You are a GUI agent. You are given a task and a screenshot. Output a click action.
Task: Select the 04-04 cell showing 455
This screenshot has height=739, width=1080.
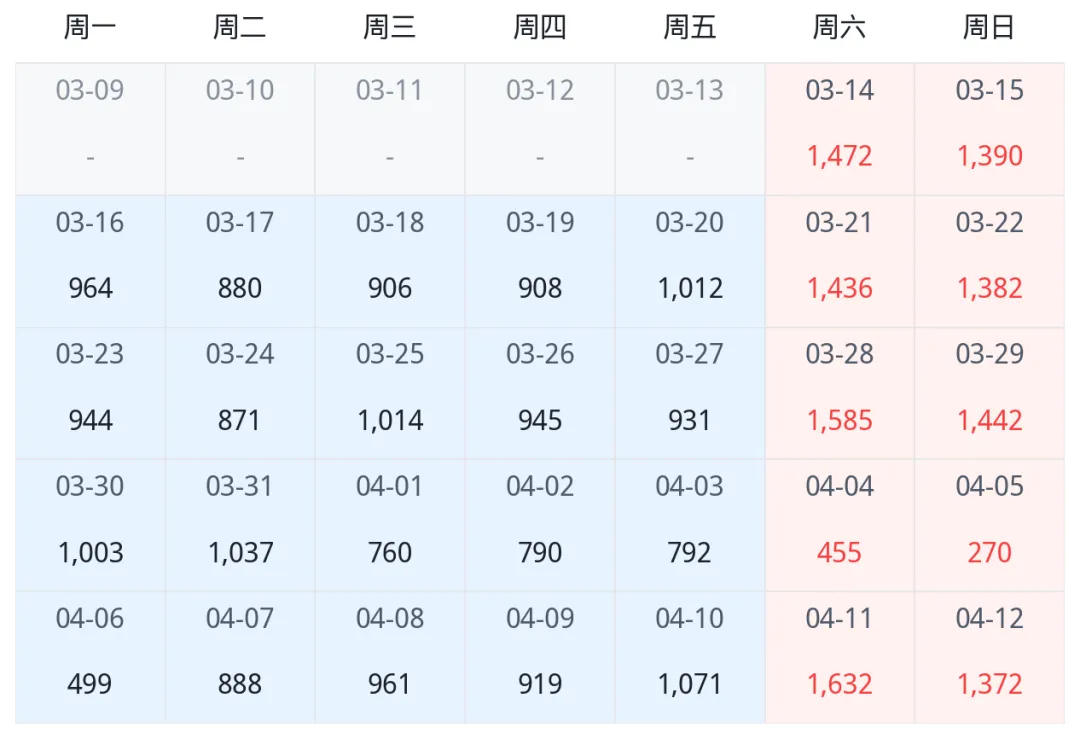840,525
